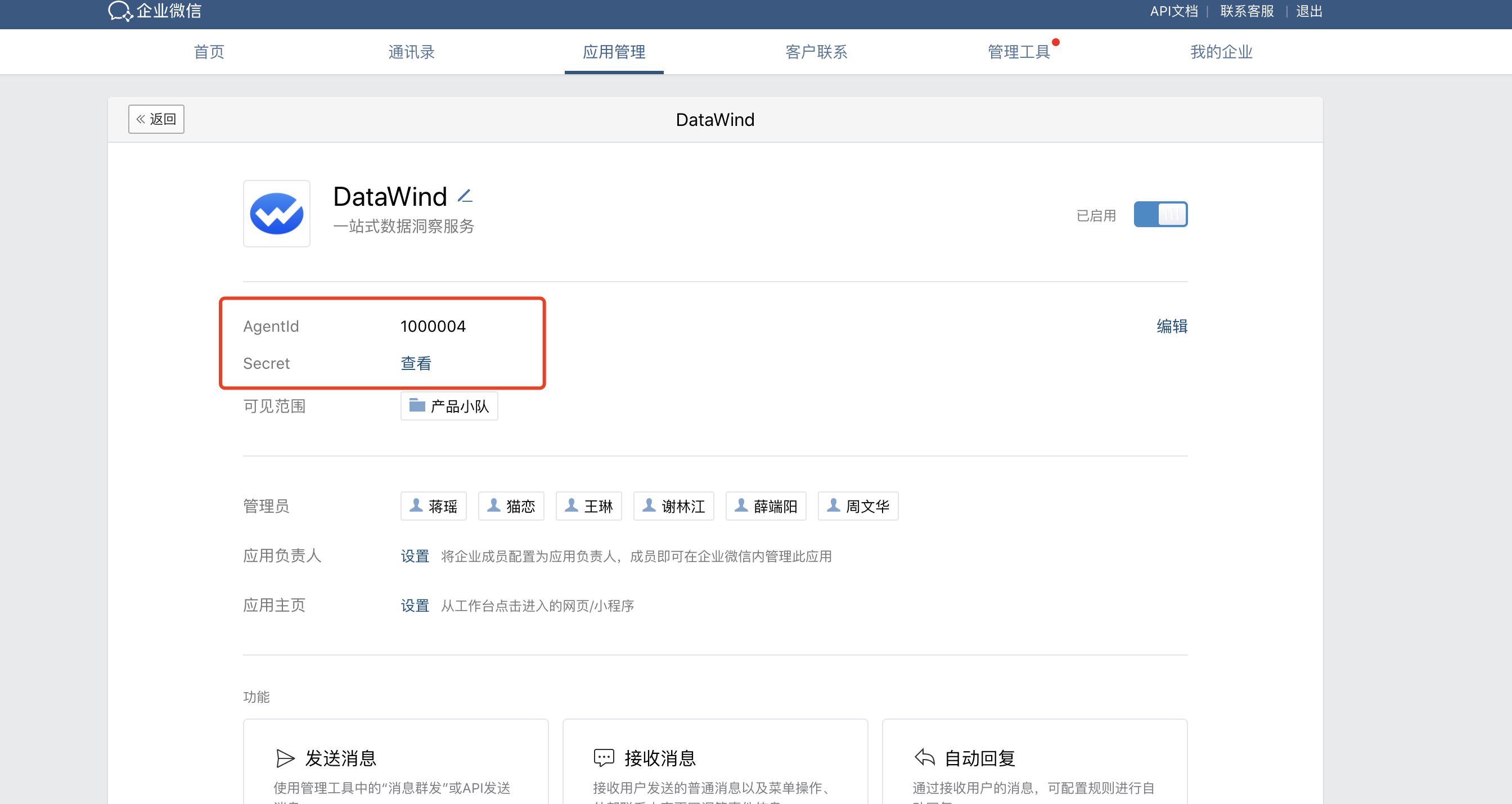Click the user icon beside 蒋瑶

416,505
